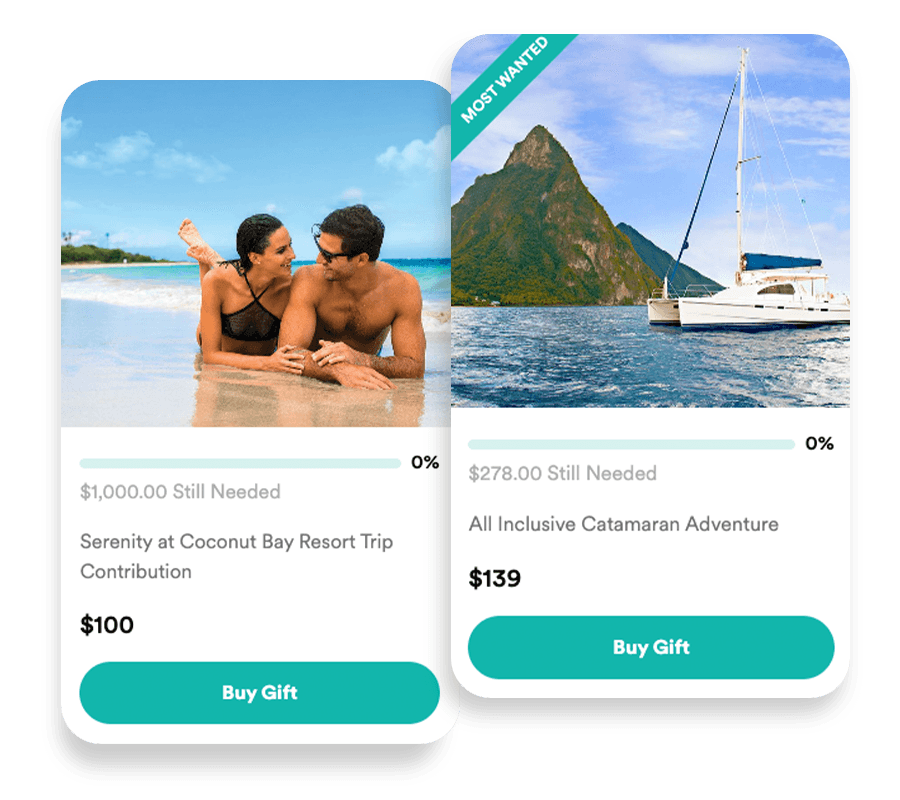This screenshot has height=800, width=900.
Task: Open the beach couple photo thumbnail
Action: (256, 253)
